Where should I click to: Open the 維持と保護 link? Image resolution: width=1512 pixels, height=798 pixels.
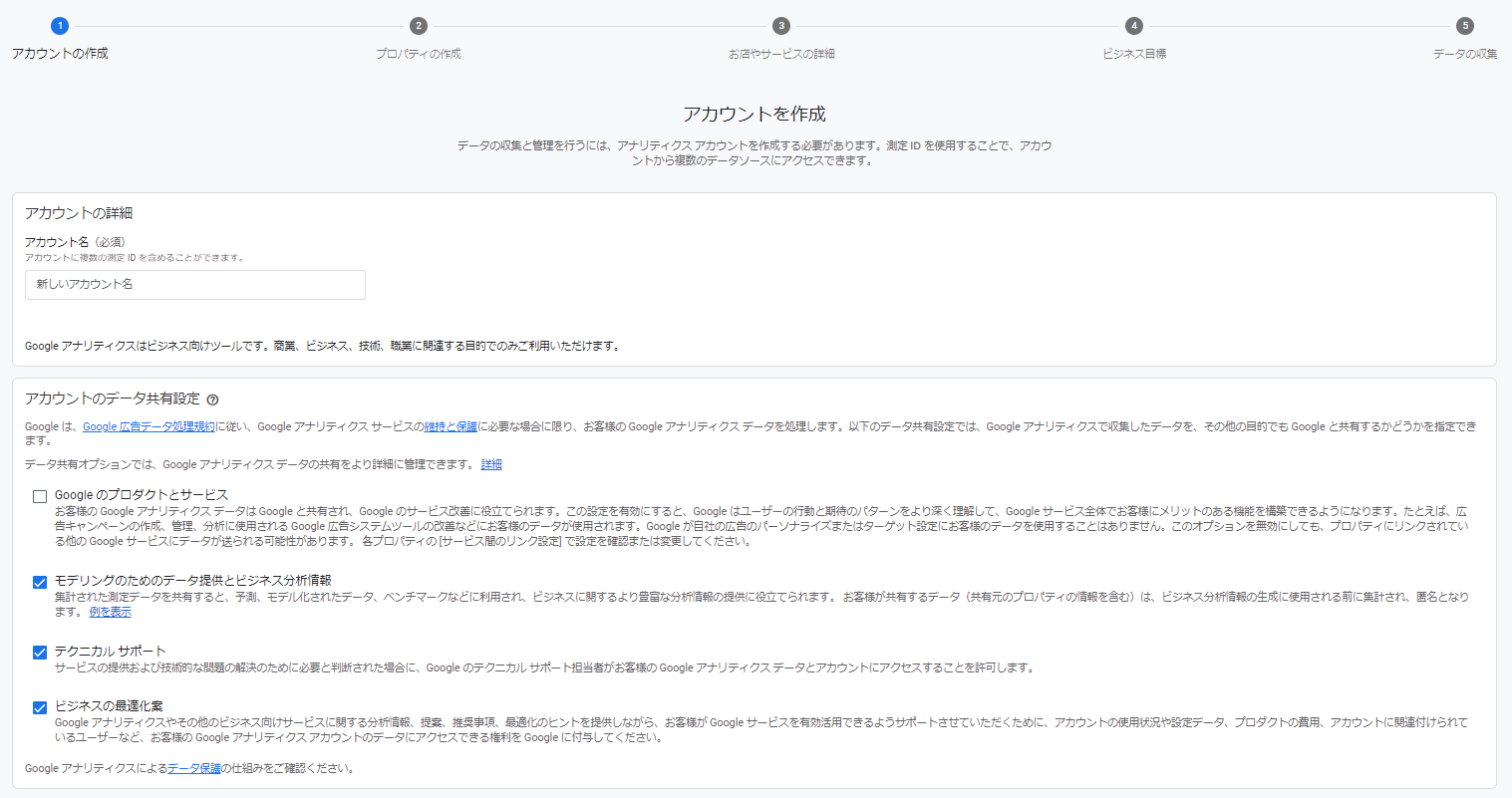point(451,426)
